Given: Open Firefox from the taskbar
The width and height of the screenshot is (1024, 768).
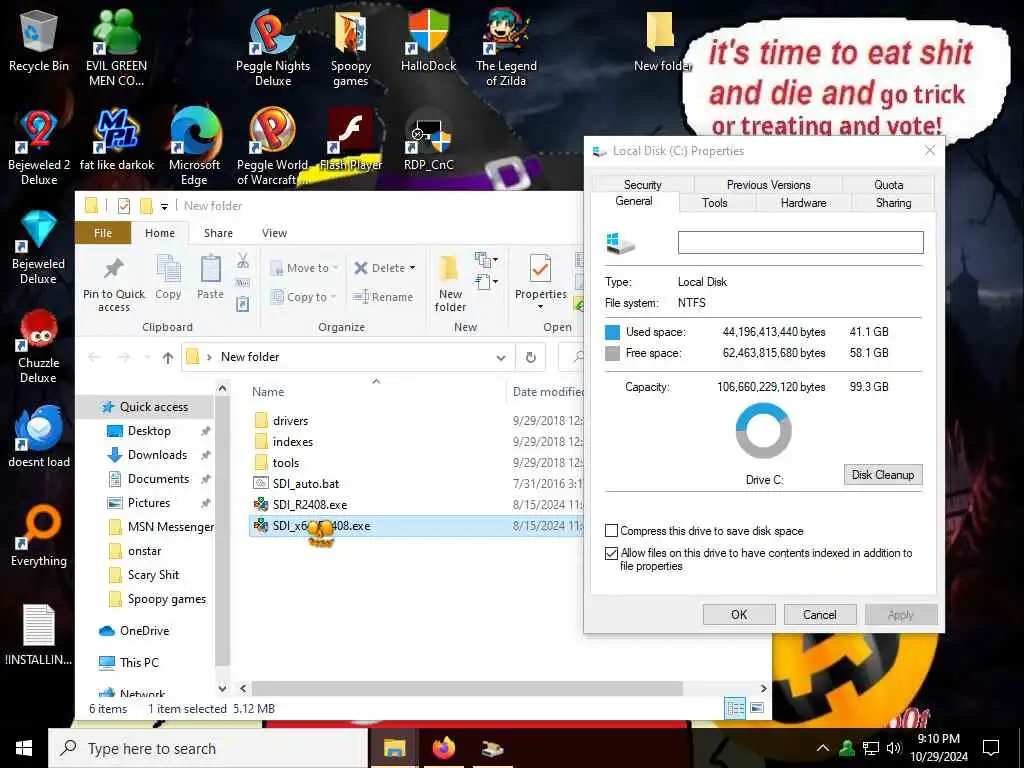Looking at the screenshot, I should (x=443, y=748).
